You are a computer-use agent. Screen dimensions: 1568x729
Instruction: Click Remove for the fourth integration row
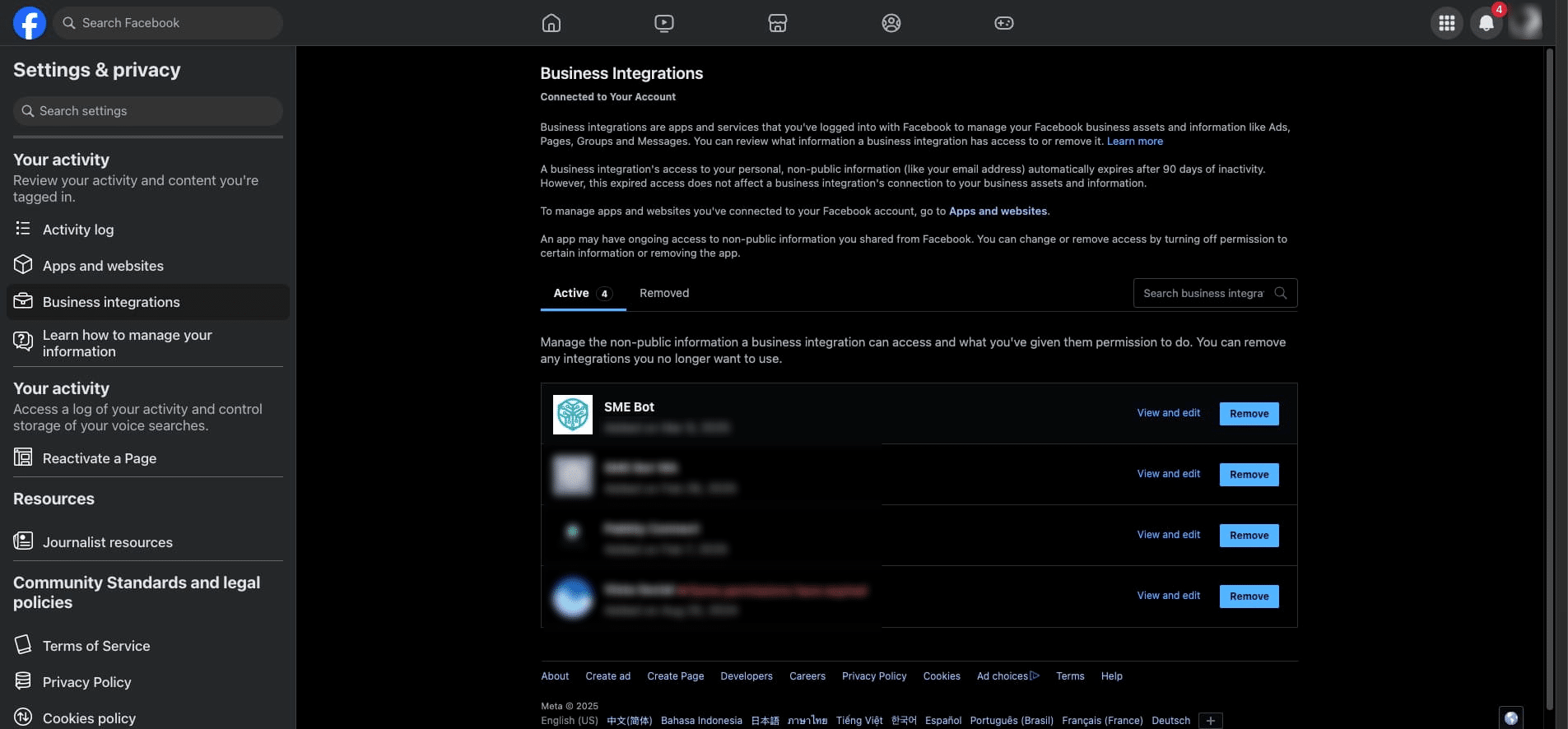pos(1249,597)
